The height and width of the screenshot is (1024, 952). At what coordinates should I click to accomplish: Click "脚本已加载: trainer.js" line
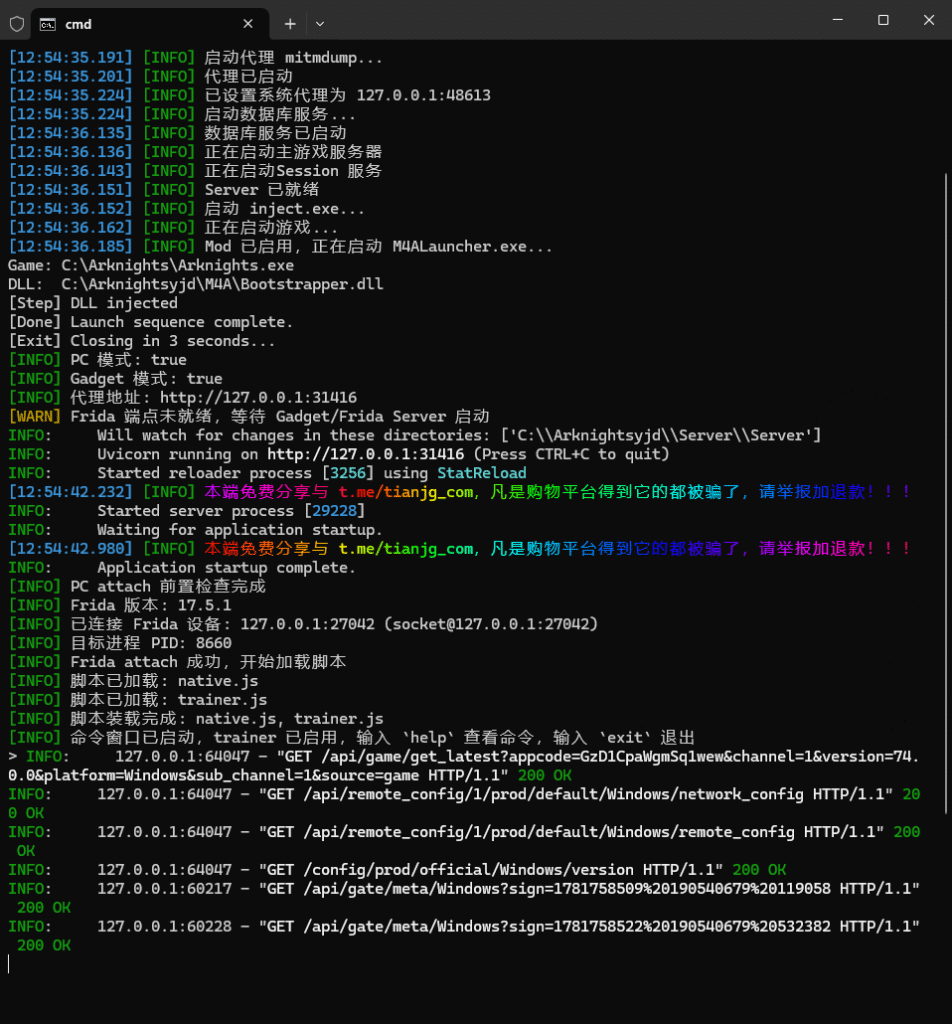[138, 700]
